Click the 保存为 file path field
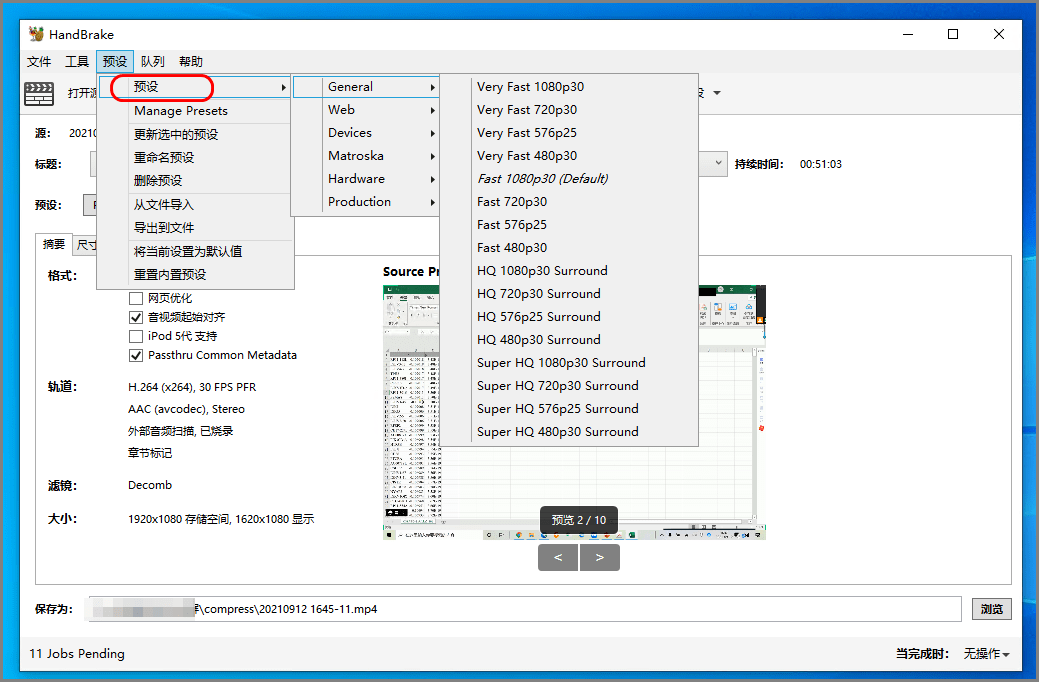The height and width of the screenshot is (682, 1039). (525, 609)
